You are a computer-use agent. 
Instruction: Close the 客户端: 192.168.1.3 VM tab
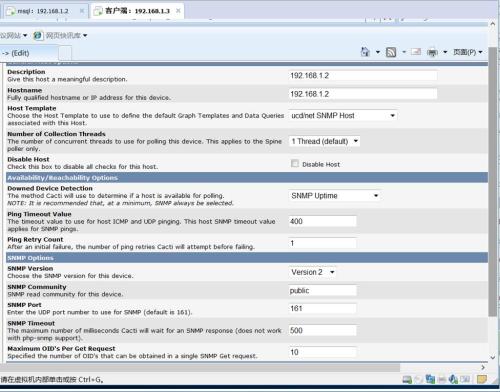tap(178, 11)
